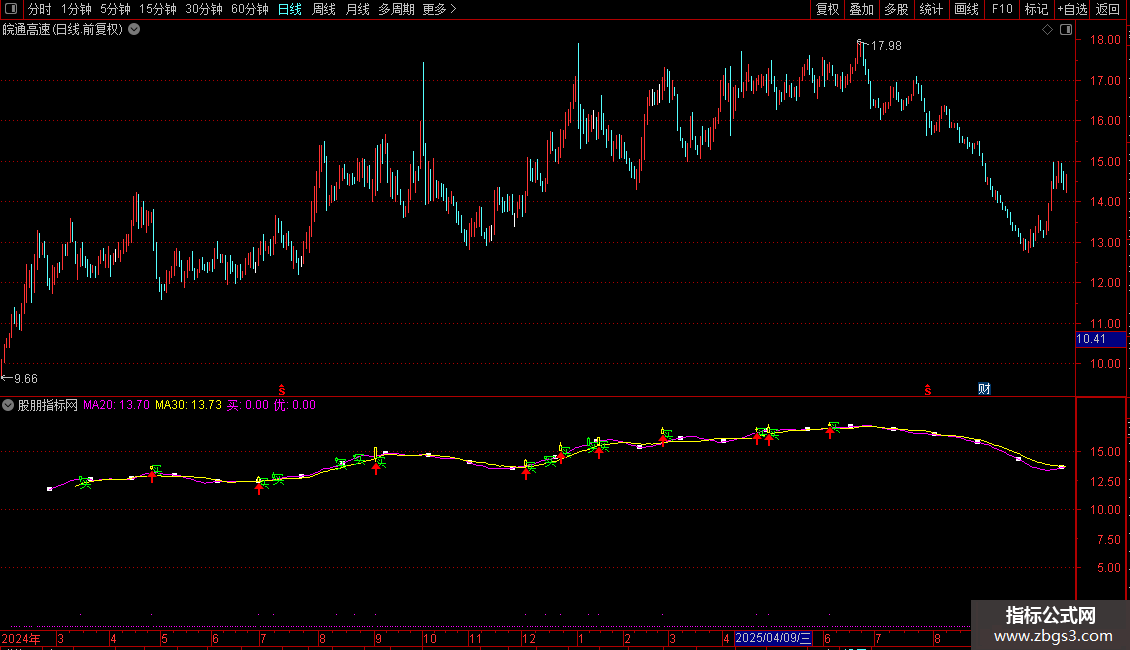Switch to 周线 weekly chart
Viewport: 1130px width, 650px height.
pos(324,9)
